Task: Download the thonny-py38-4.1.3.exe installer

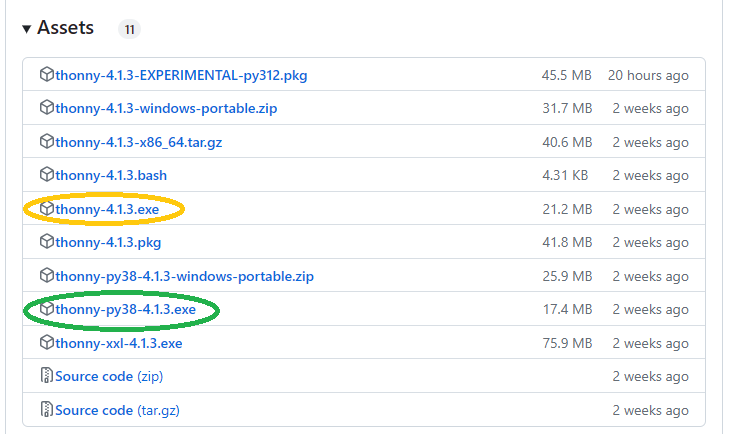Action: click(x=125, y=310)
